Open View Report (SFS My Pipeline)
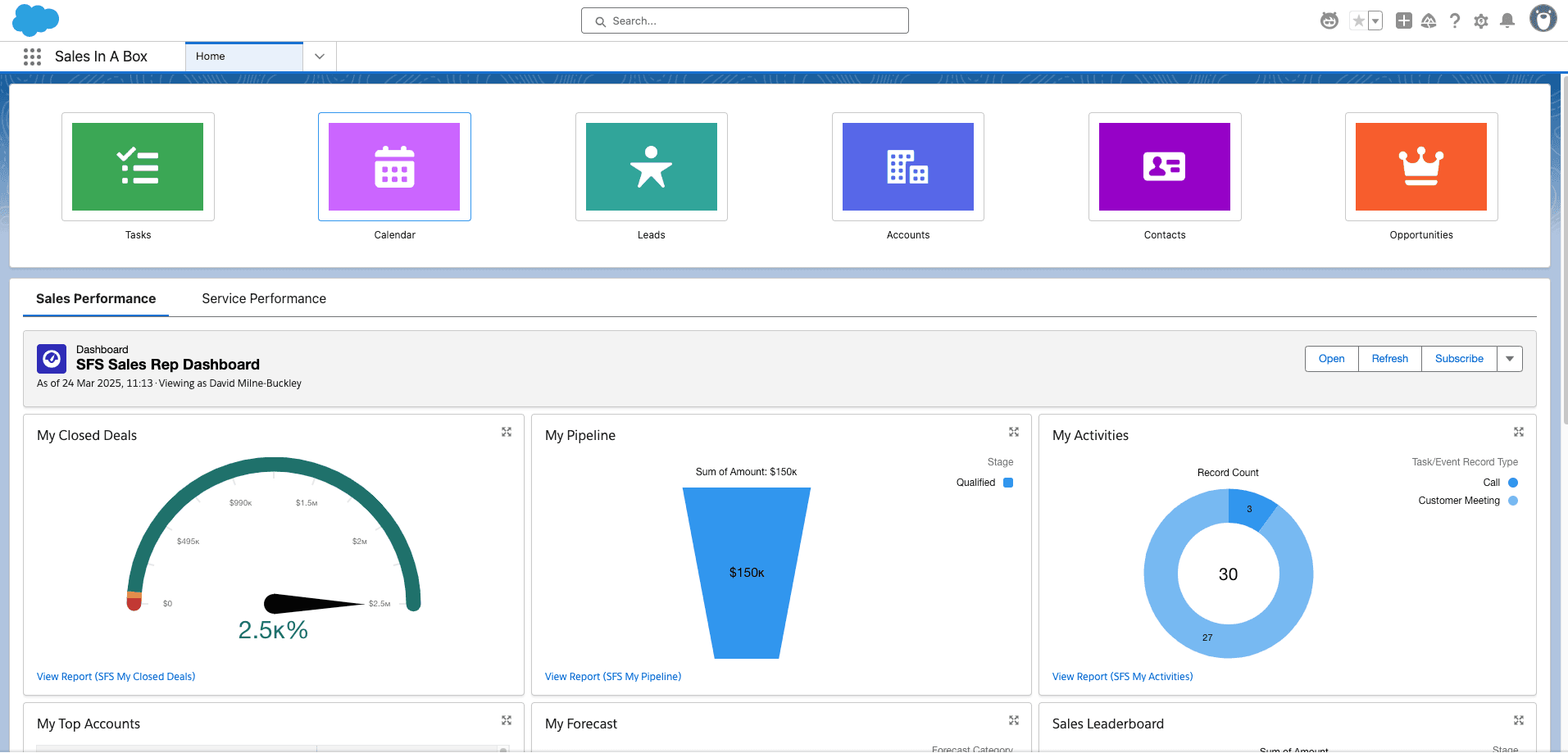This screenshot has height=753, width=1568. pyautogui.click(x=613, y=677)
